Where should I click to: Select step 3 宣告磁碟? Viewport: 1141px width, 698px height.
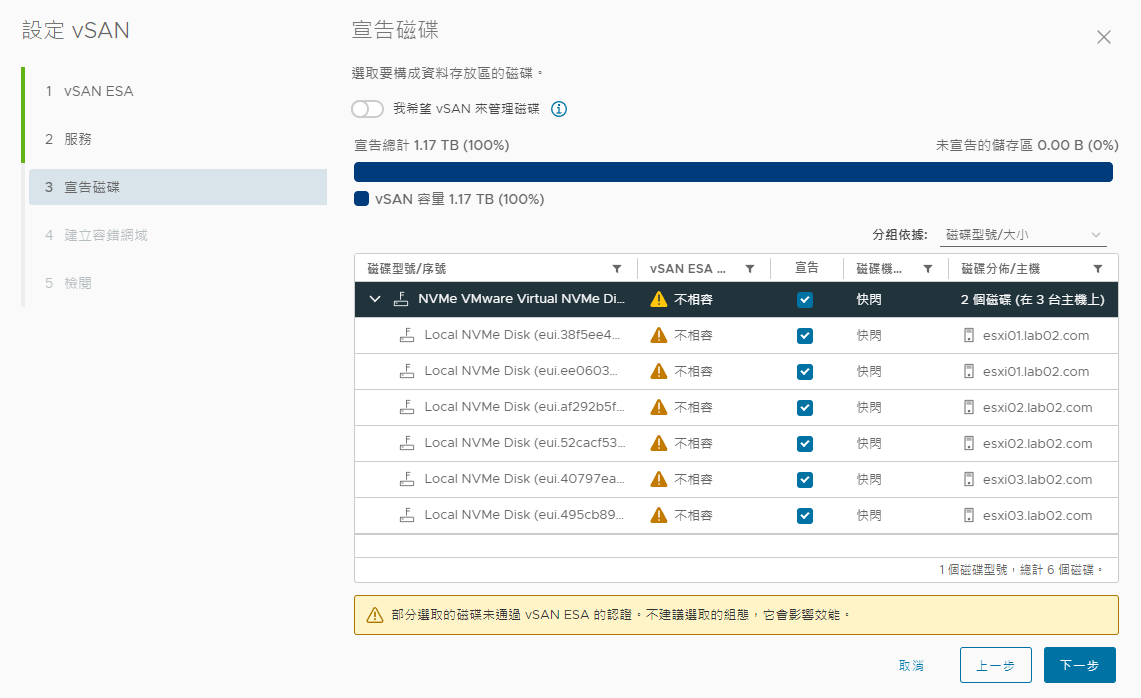178,187
